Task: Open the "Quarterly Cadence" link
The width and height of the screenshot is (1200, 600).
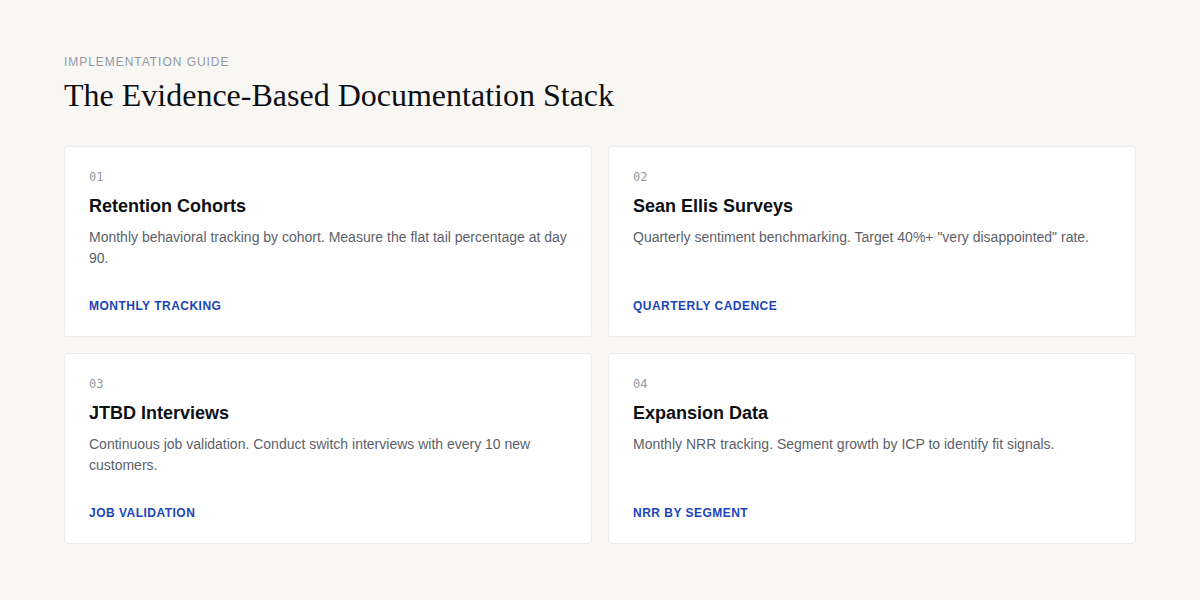Action: point(705,306)
